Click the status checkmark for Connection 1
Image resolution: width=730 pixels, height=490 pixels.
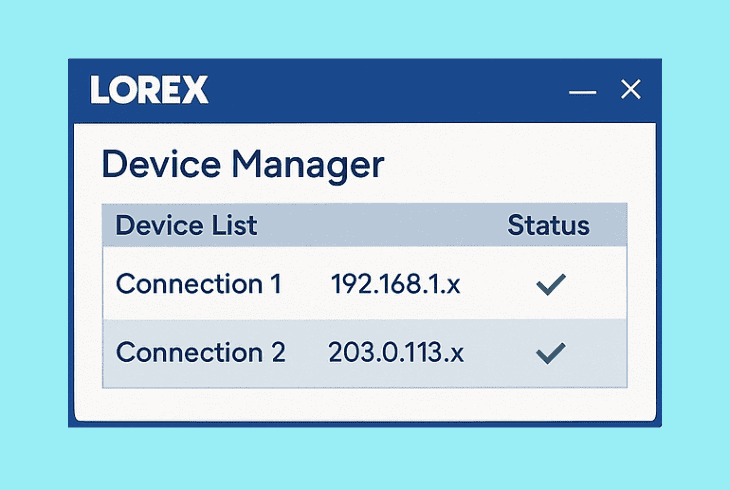tap(551, 284)
